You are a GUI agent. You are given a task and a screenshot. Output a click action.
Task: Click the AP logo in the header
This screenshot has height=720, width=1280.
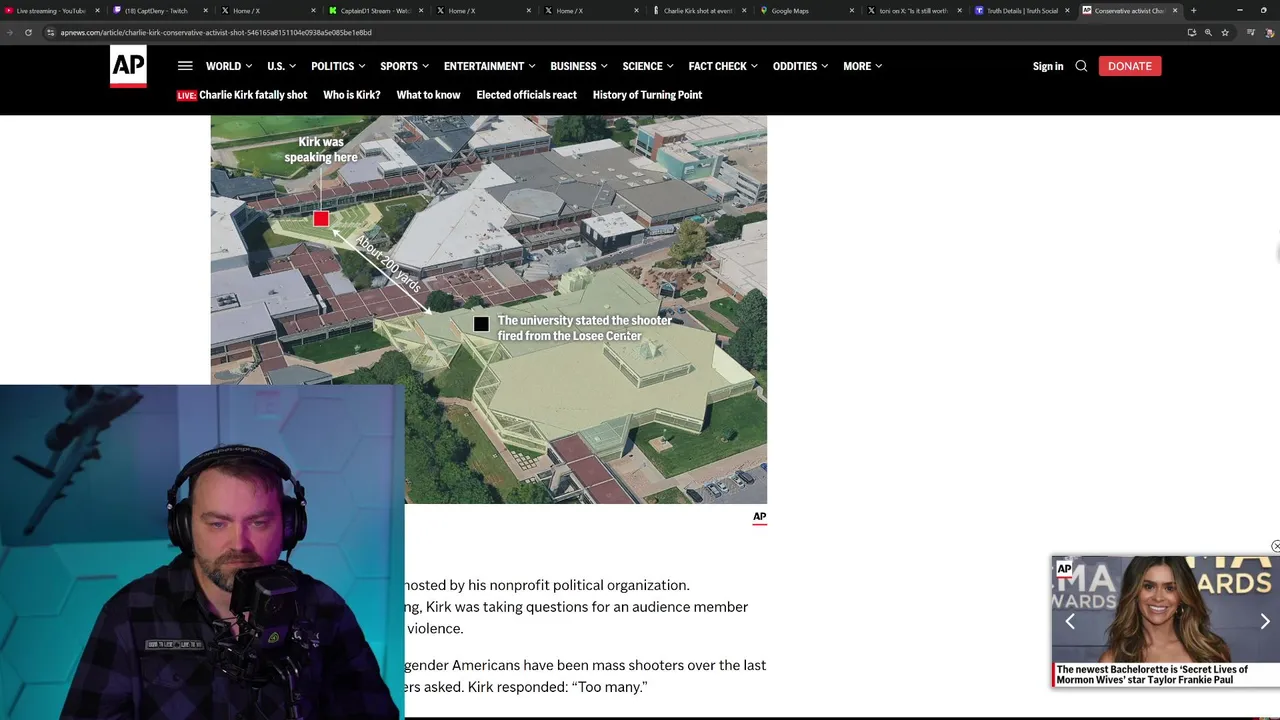(x=128, y=66)
